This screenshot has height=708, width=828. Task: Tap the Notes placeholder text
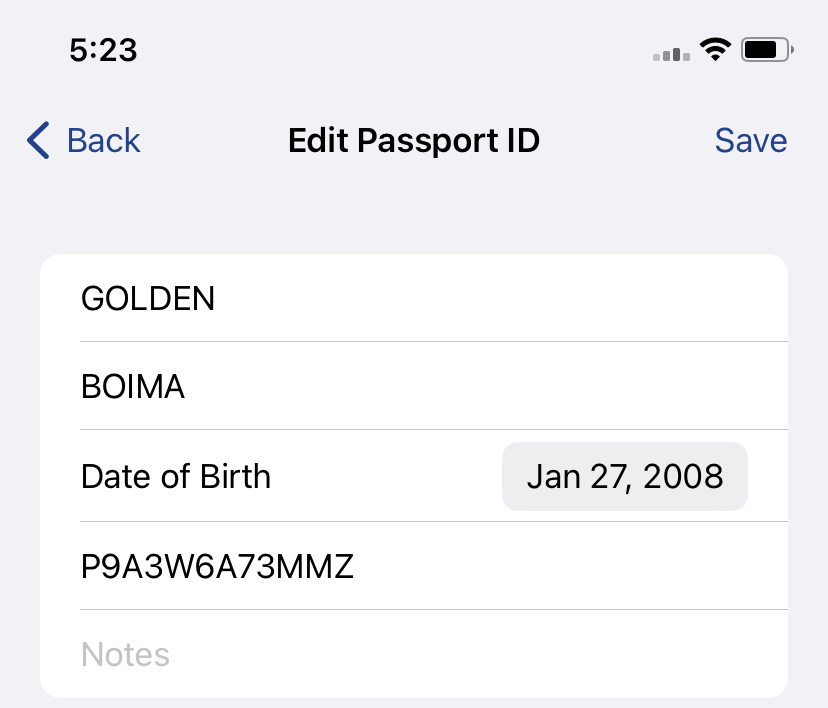[125, 654]
